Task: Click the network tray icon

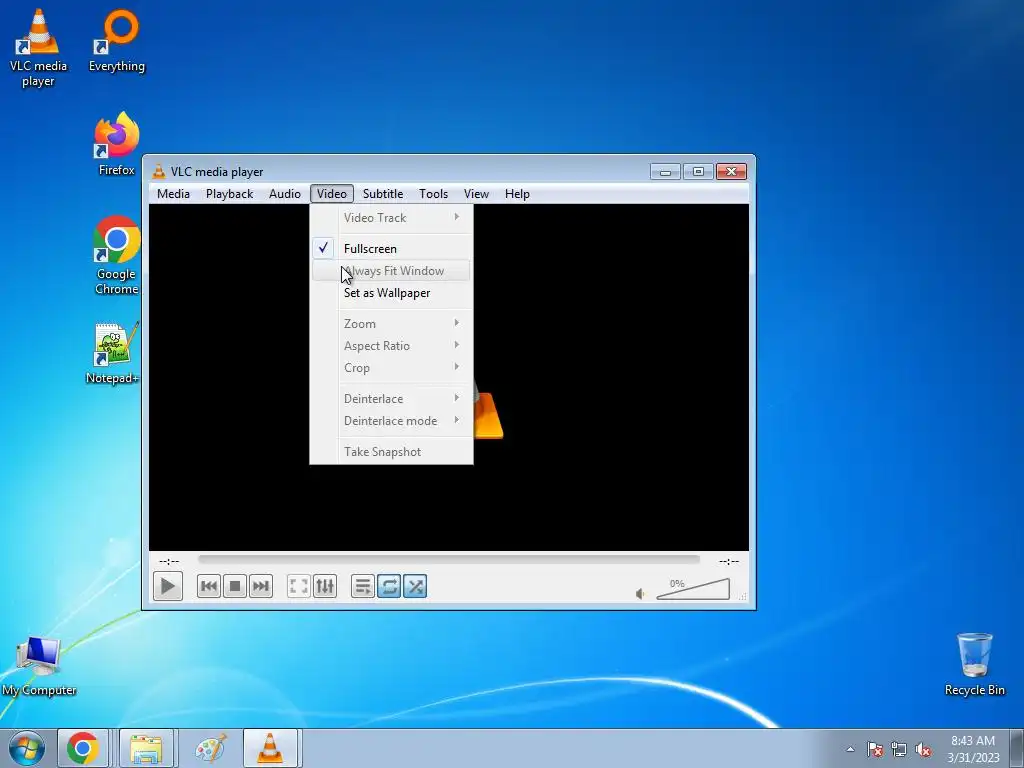Action: click(899, 749)
